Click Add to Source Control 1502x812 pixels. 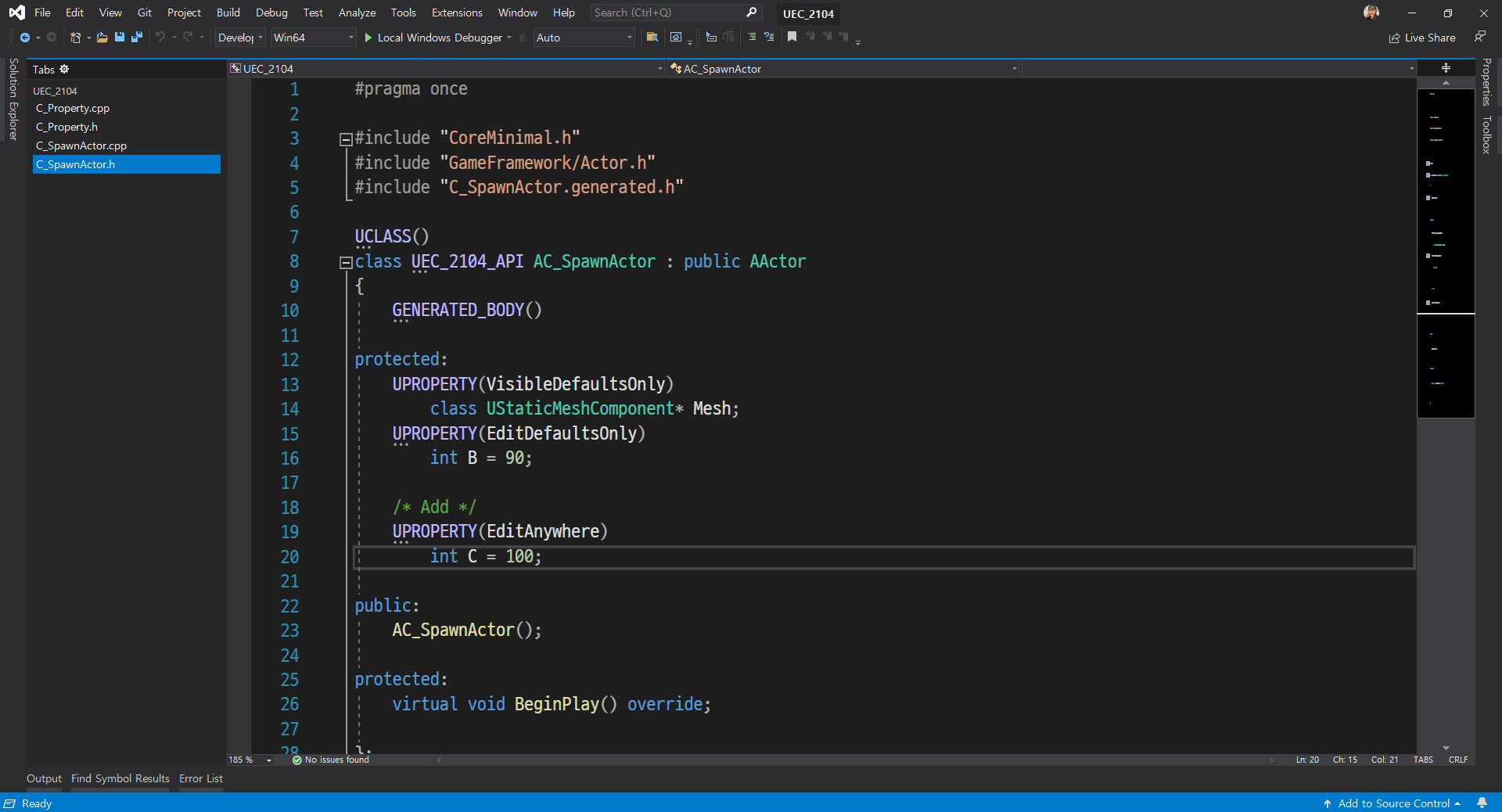[1392, 803]
